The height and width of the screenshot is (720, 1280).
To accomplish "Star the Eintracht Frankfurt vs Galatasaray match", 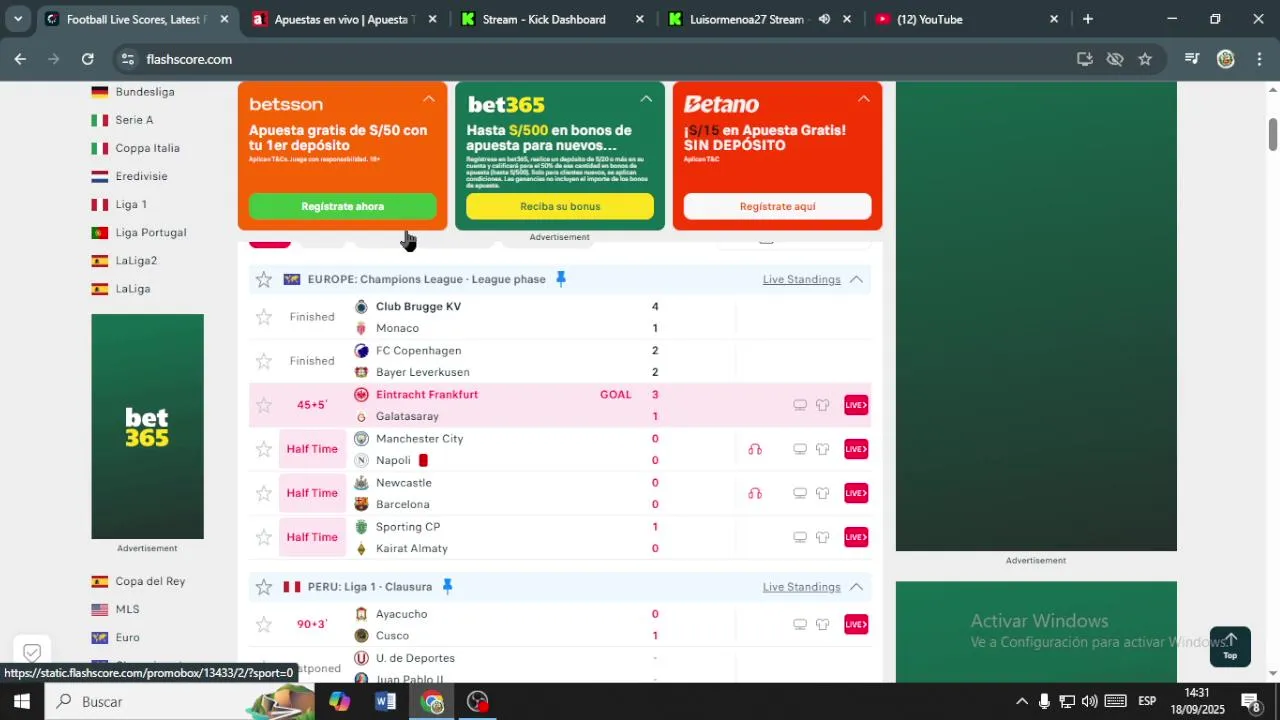I will (x=264, y=405).
